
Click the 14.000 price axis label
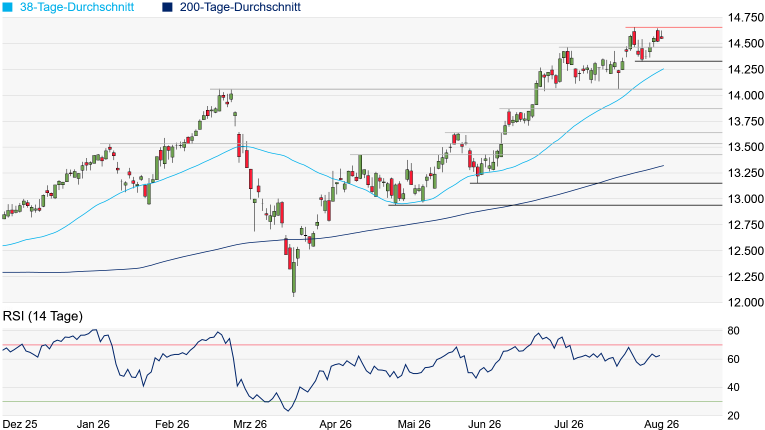pyautogui.click(x=745, y=95)
